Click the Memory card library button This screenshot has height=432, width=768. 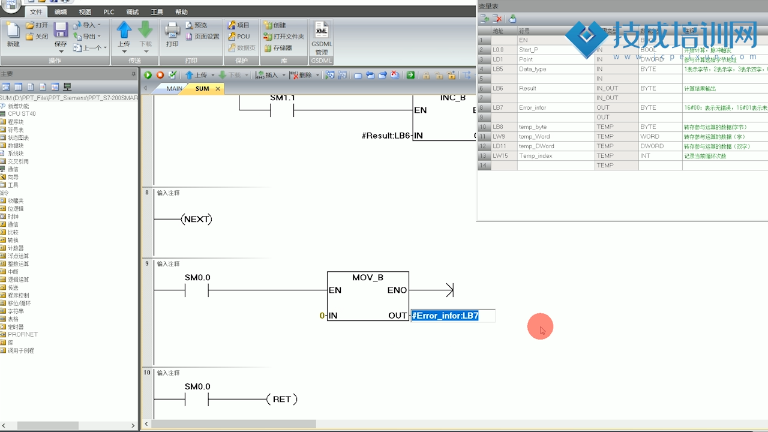click(278, 48)
